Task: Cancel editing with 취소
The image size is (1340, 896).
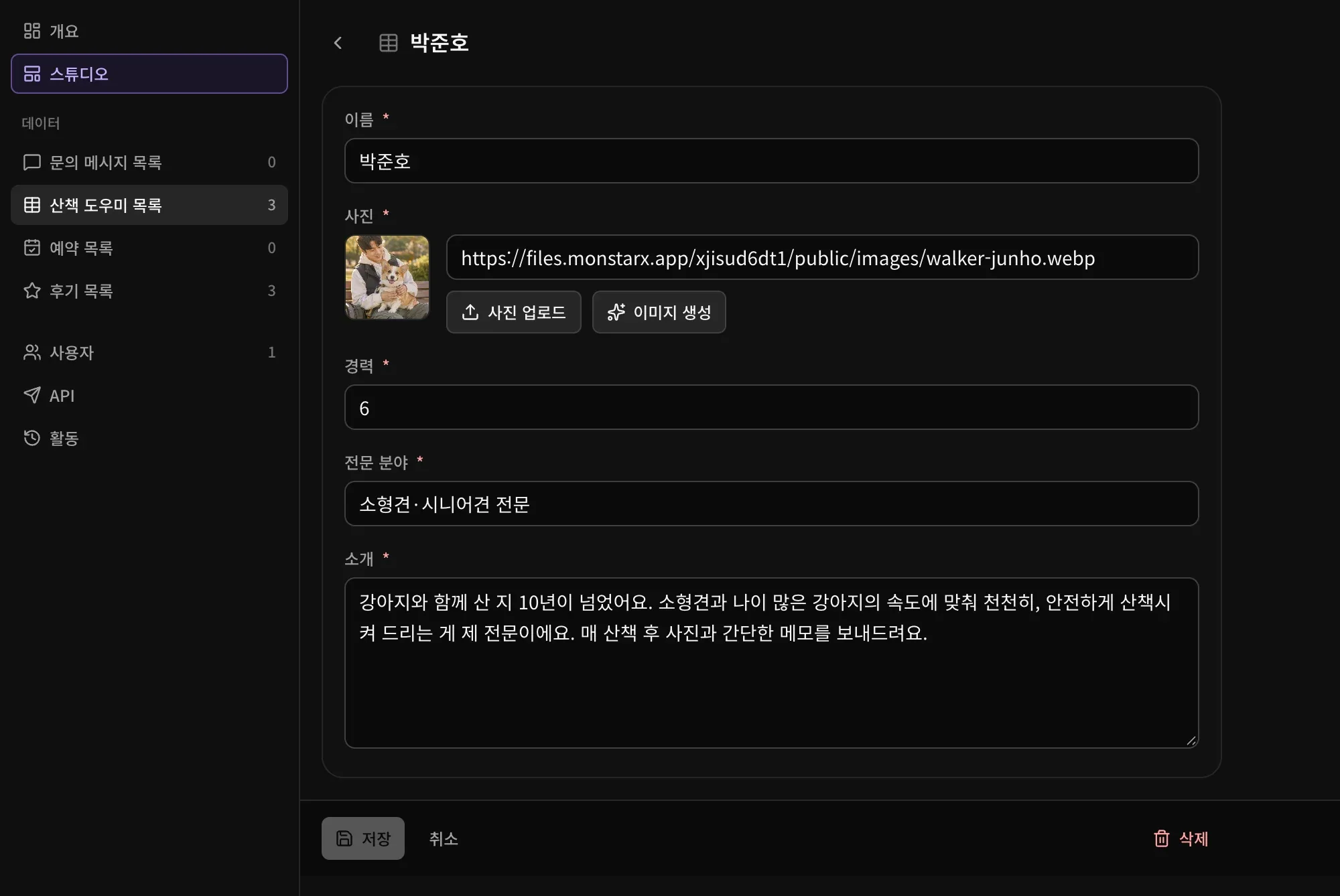Action: (444, 838)
